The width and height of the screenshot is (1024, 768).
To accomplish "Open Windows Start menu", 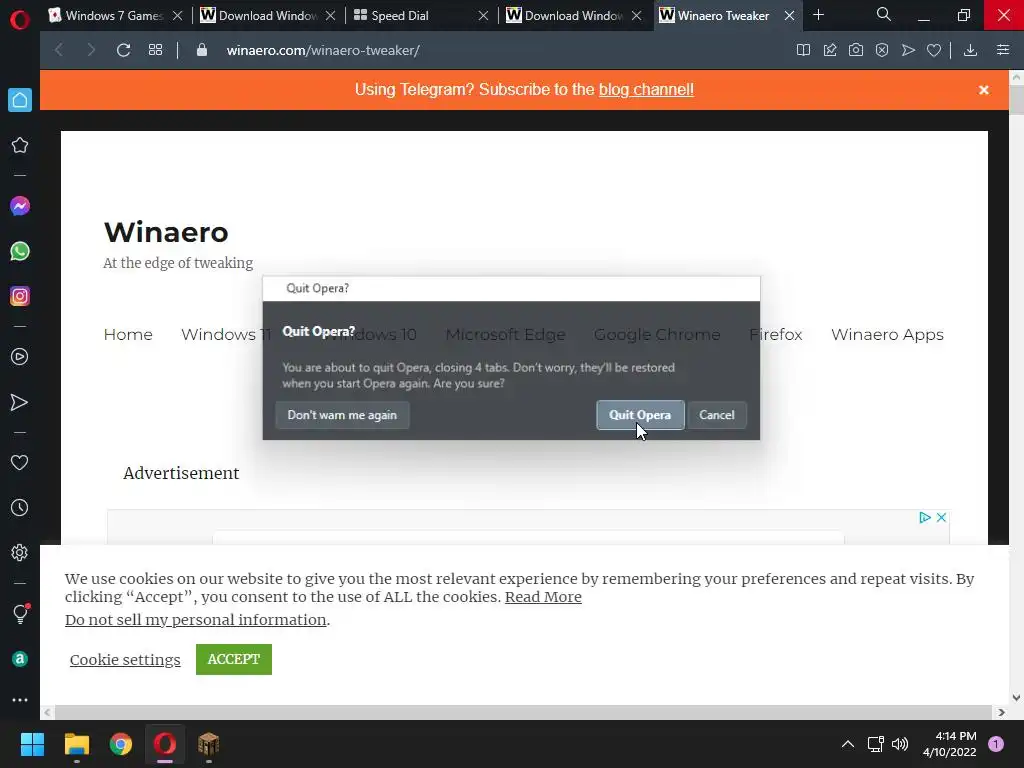I will (32, 744).
